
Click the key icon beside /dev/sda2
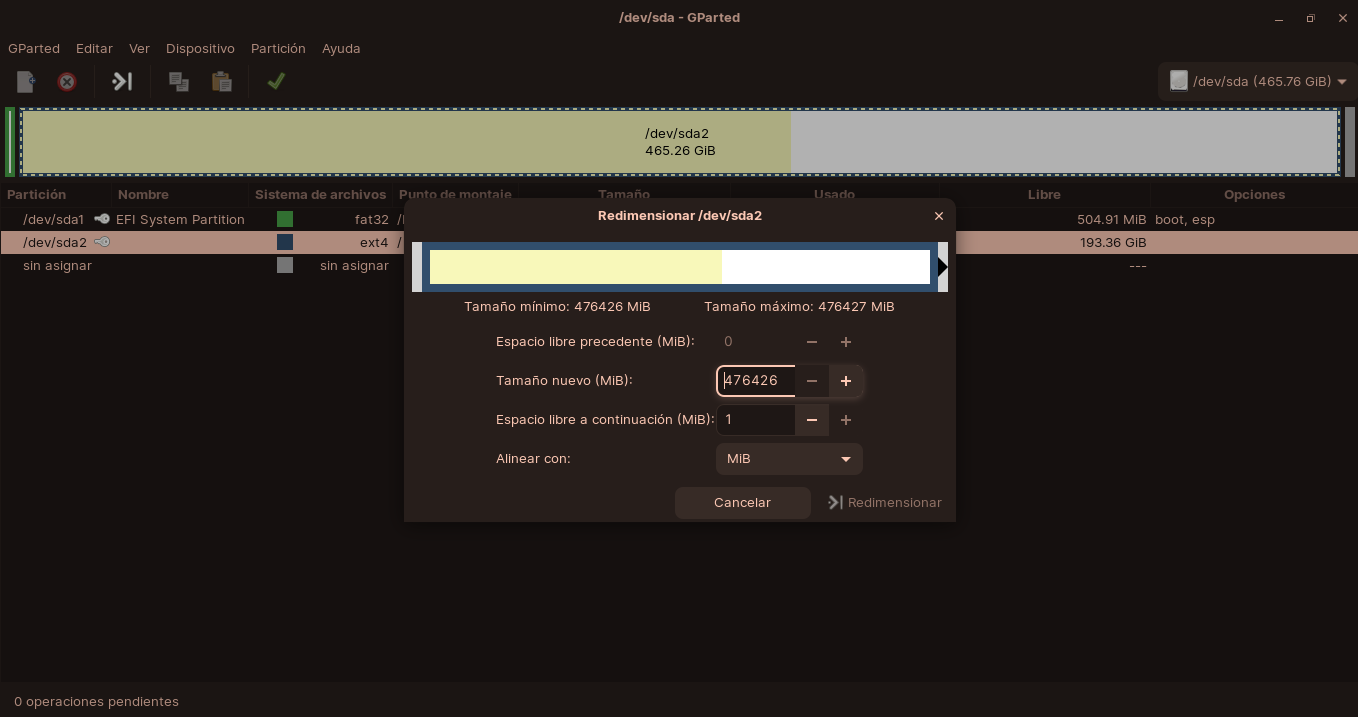coord(101,242)
